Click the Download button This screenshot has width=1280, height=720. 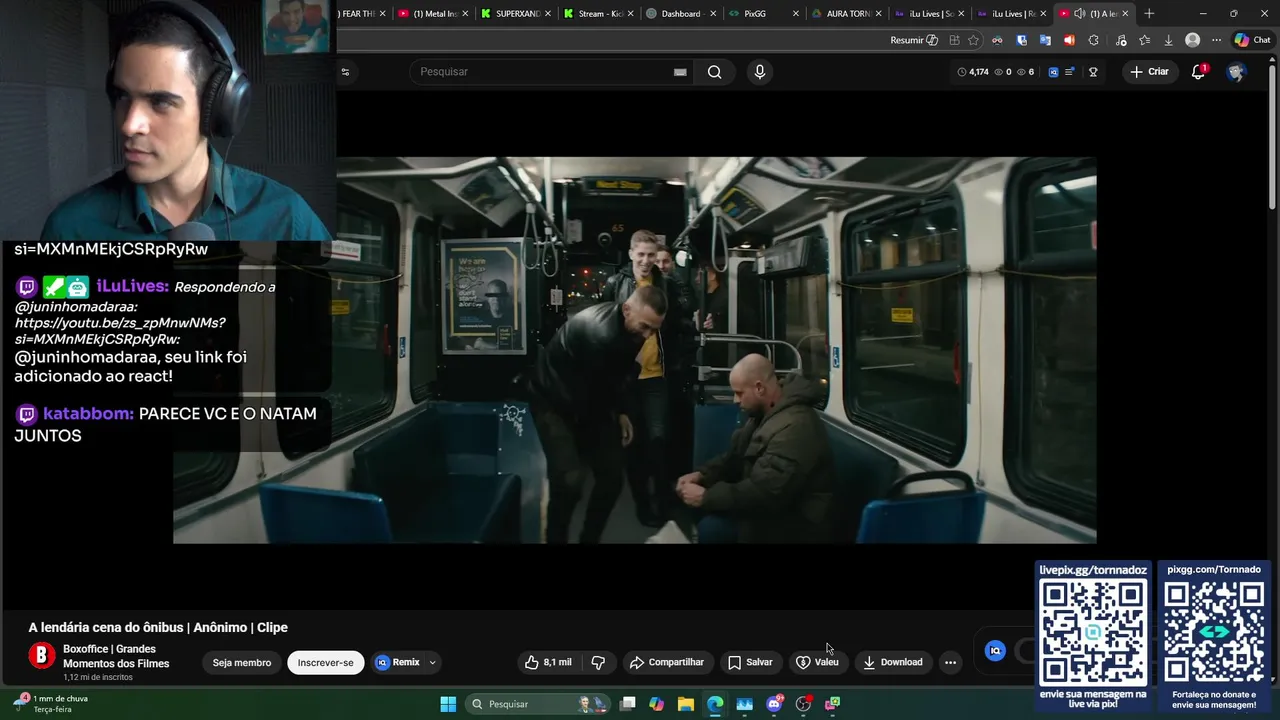(x=892, y=662)
